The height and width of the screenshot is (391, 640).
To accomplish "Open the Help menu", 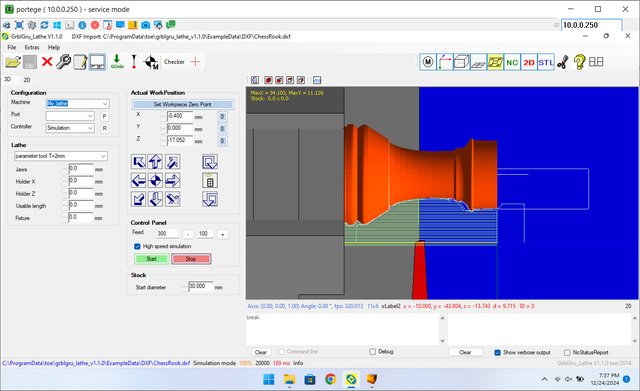I will pos(54,47).
